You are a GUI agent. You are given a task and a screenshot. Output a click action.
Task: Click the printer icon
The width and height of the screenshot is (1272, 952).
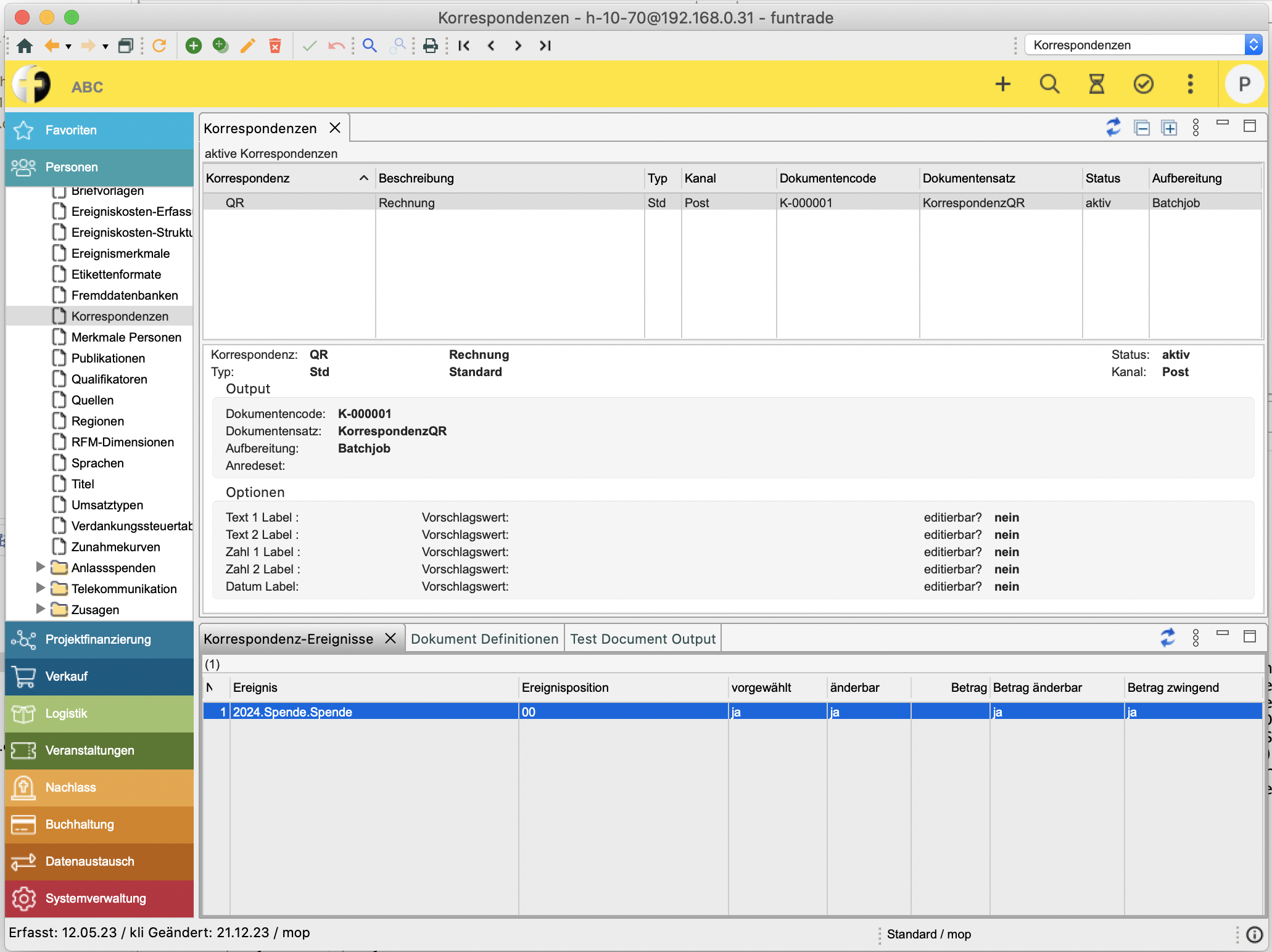(x=431, y=46)
